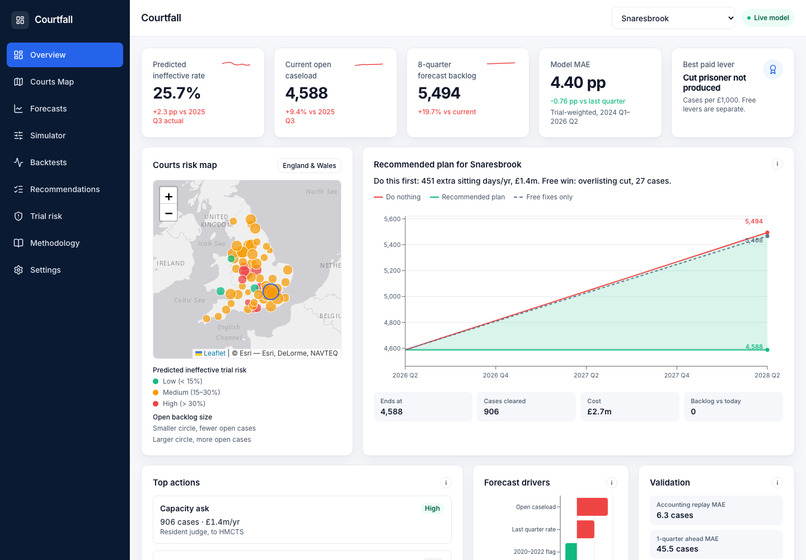Open the Trial risk page
The image size is (806, 560).
pos(65,216)
